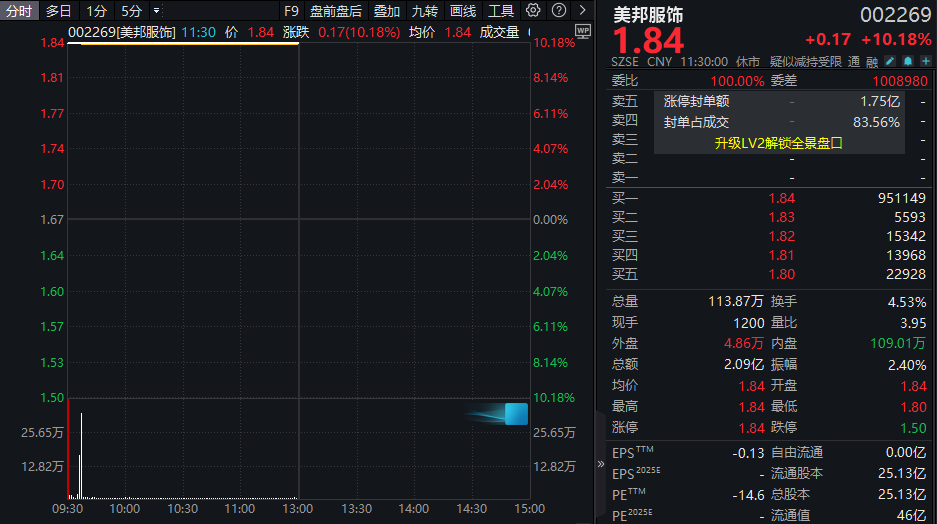Add stock to watchlist with plus icon
This screenshot has width=937, height=524.
coord(925,61)
